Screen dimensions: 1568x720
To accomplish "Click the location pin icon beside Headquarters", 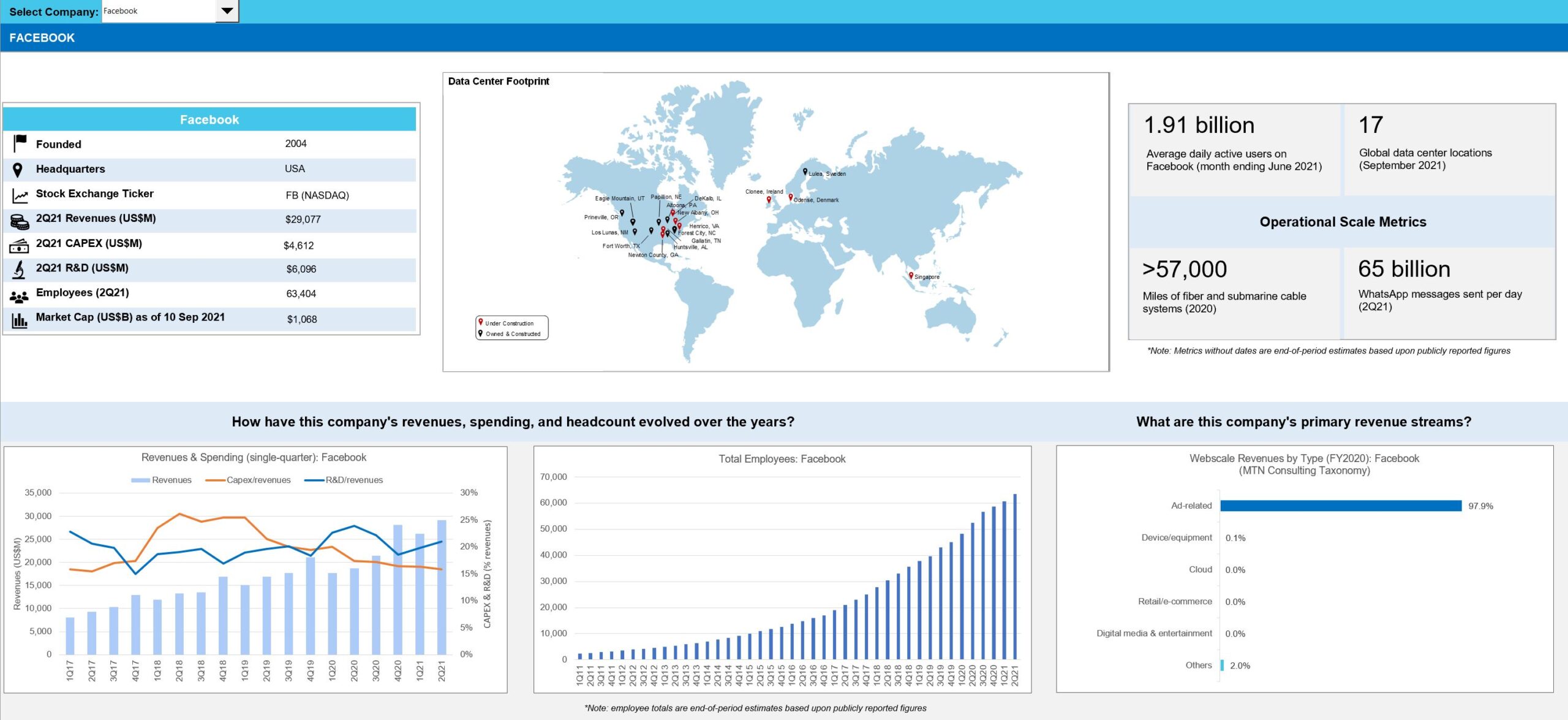I will (18, 170).
